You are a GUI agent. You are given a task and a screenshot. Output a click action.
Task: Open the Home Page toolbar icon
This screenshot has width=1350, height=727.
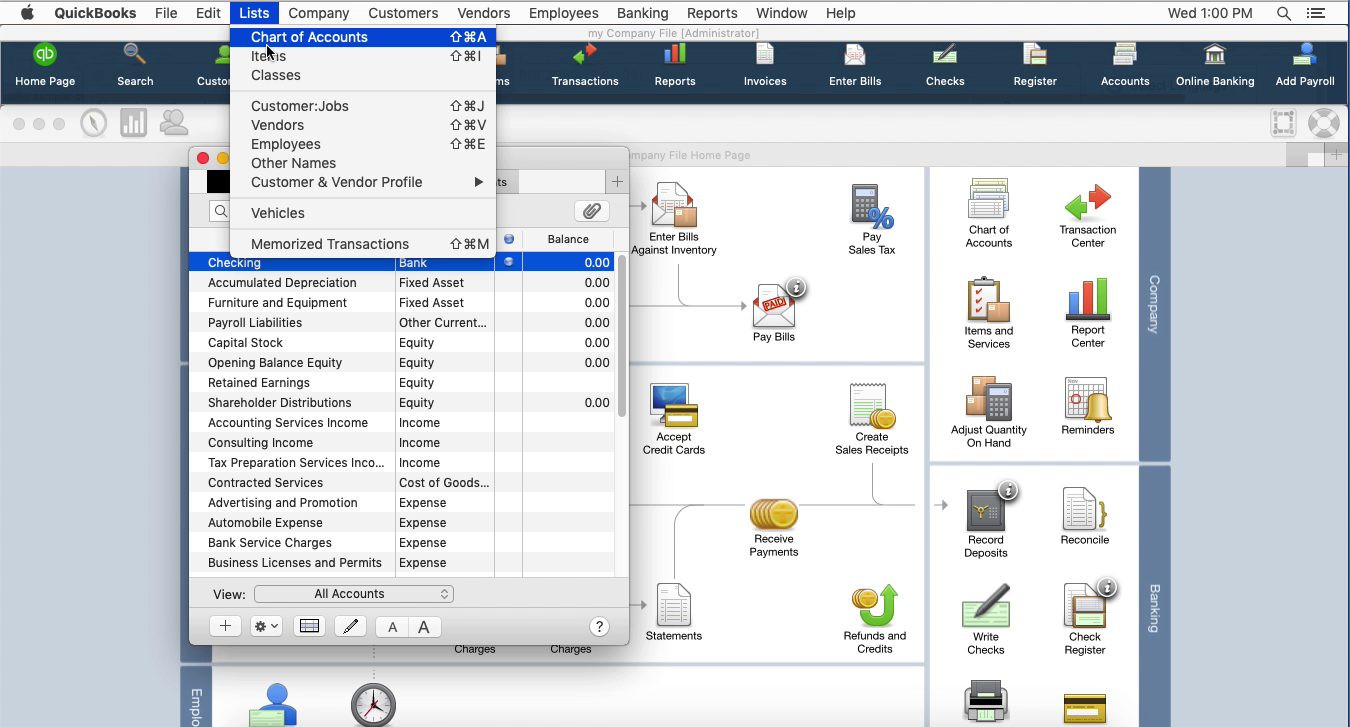(45, 65)
